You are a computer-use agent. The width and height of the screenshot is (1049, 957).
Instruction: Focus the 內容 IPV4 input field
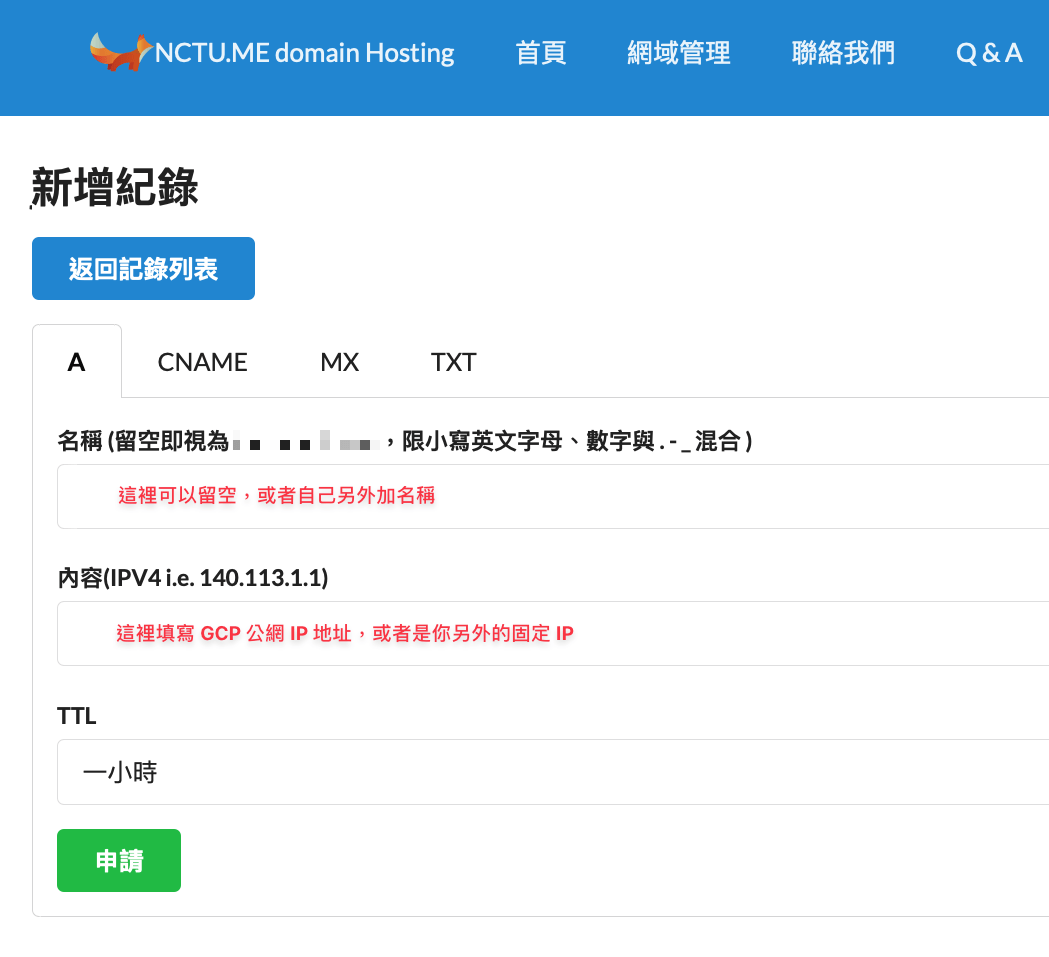(553, 633)
